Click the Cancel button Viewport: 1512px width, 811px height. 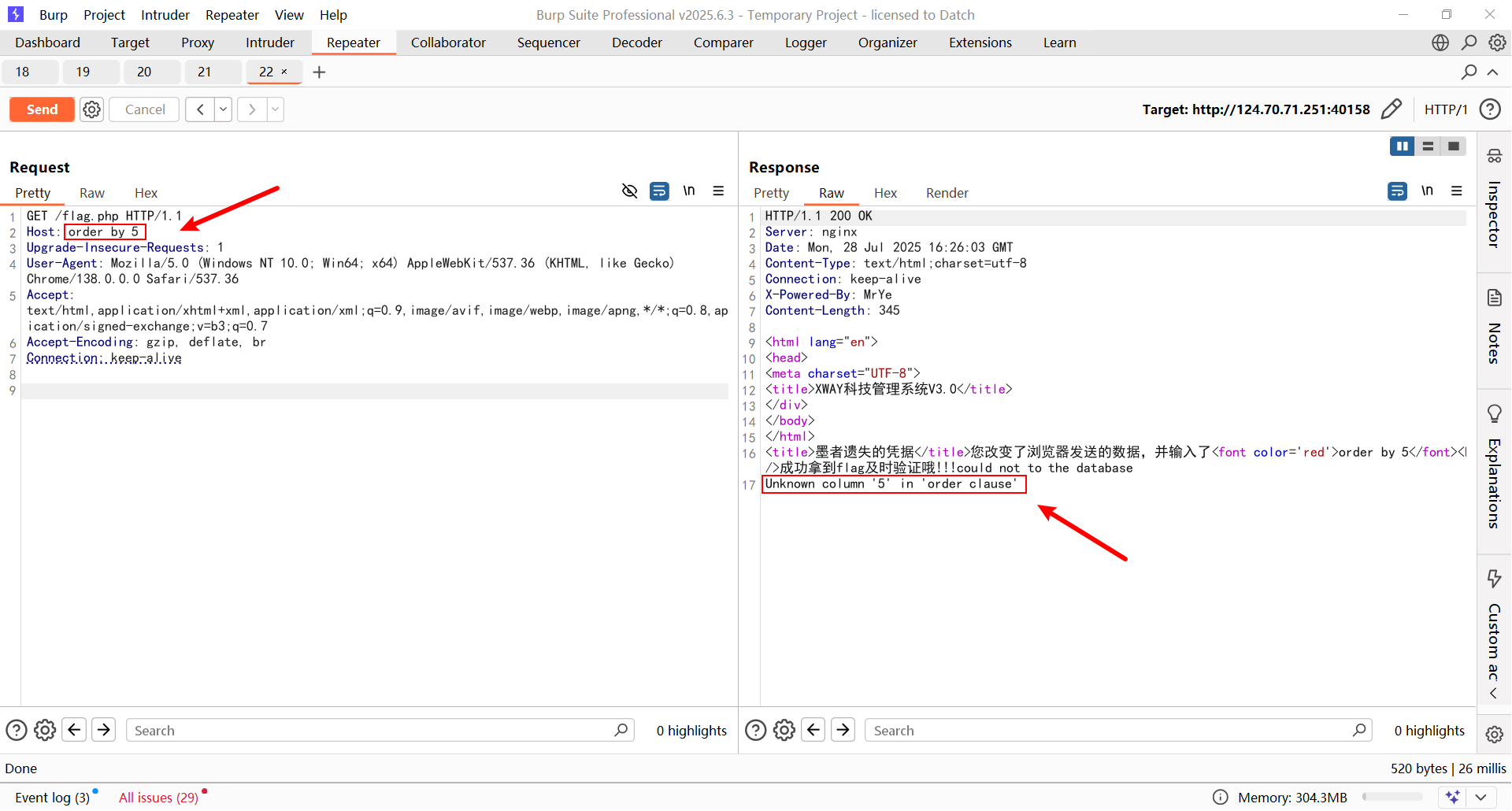point(145,109)
